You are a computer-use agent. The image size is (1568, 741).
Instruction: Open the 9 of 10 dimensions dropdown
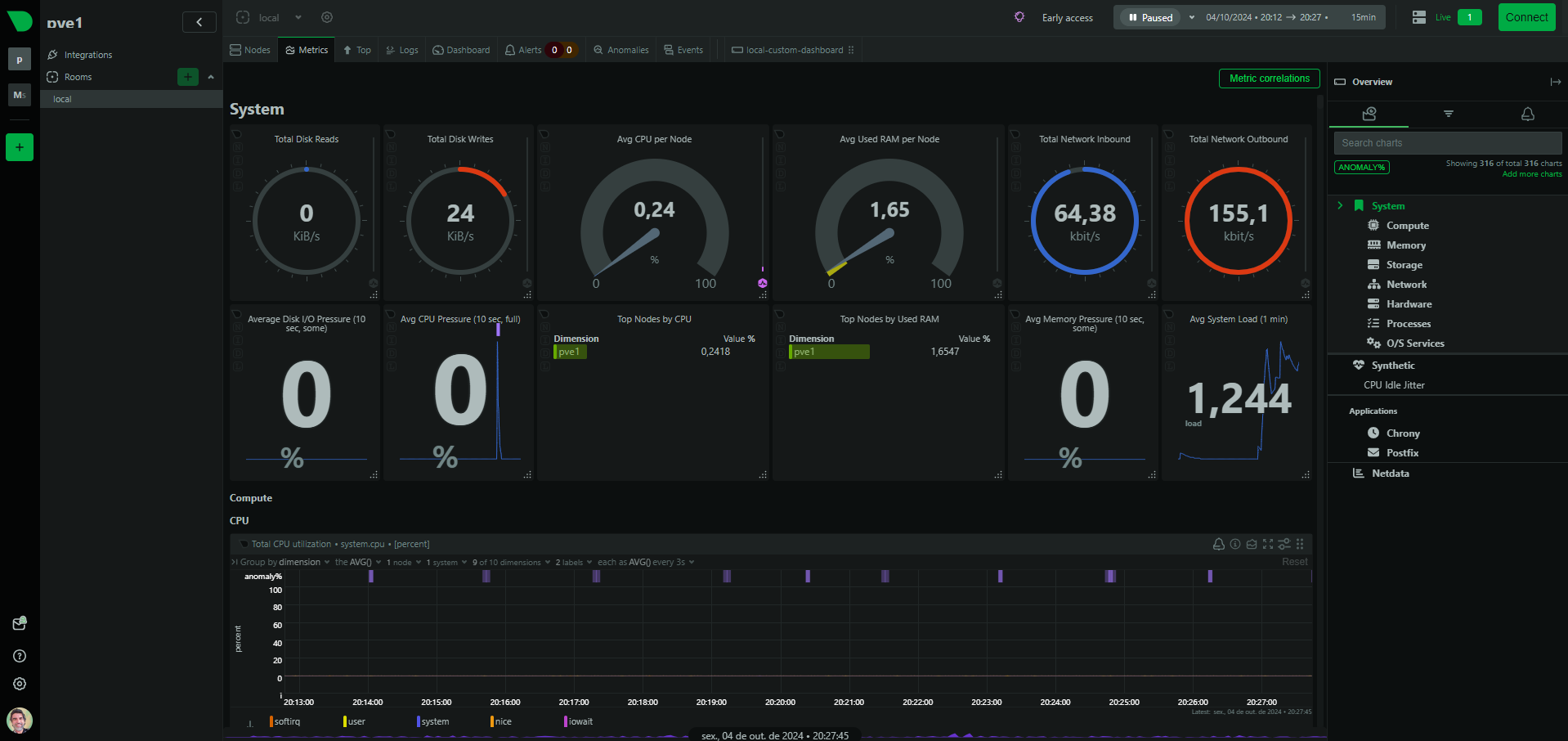[x=511, y=562]
